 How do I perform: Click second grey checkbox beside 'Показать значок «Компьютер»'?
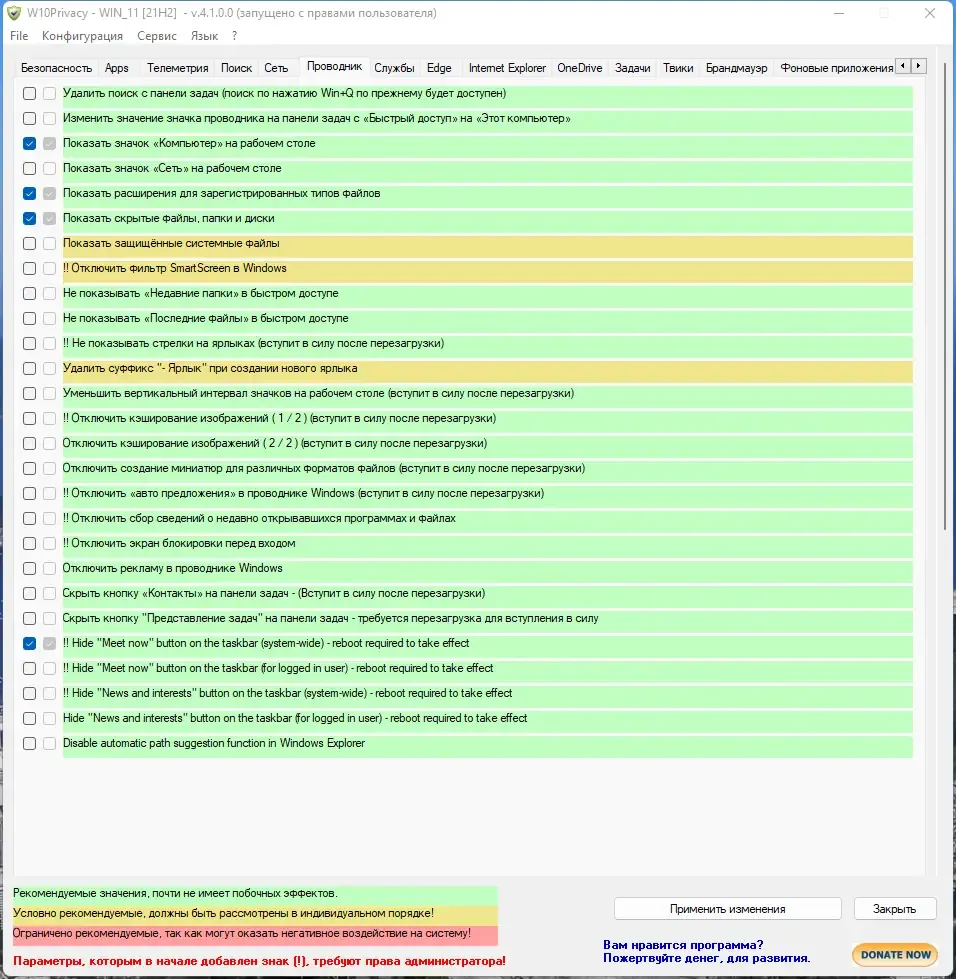(x=49, y=144)
